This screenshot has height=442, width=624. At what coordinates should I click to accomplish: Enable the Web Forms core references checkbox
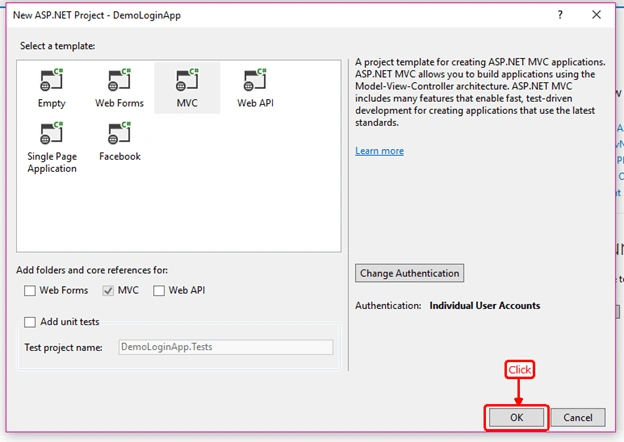[x=30, y=290]
